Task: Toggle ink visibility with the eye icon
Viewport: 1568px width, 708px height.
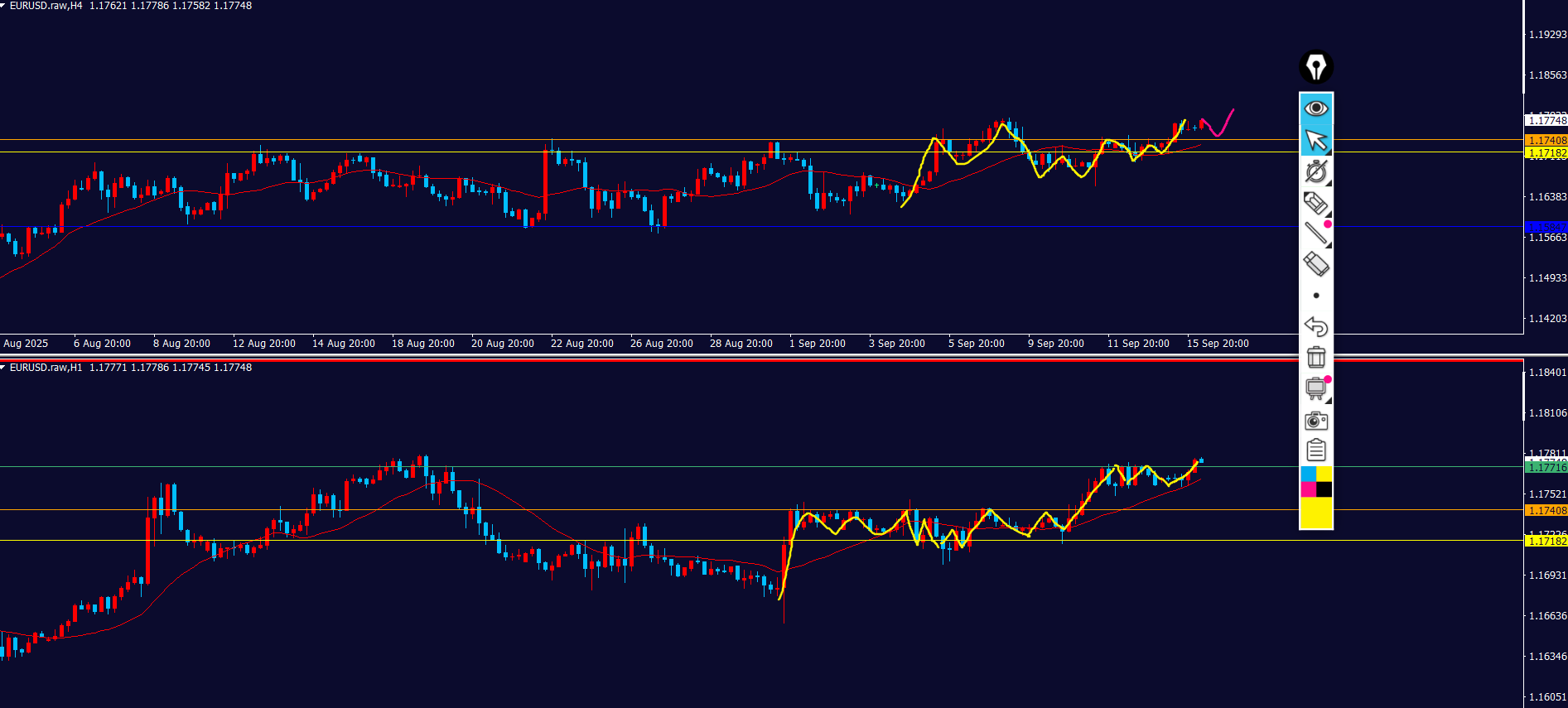Action: (1315, 108)
